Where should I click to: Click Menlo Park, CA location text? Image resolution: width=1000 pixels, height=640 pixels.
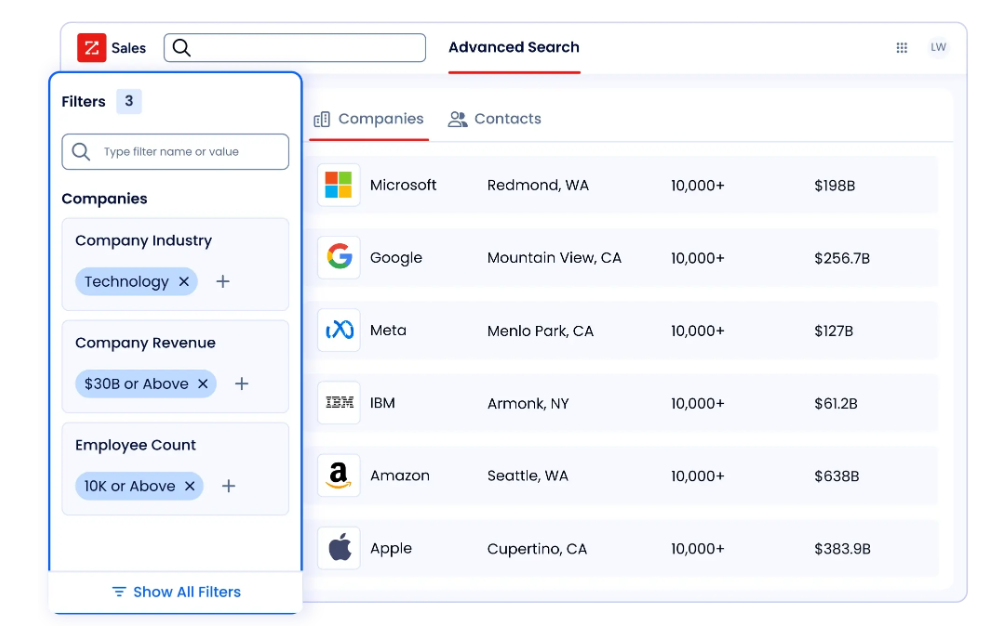(x=540, y=331)
